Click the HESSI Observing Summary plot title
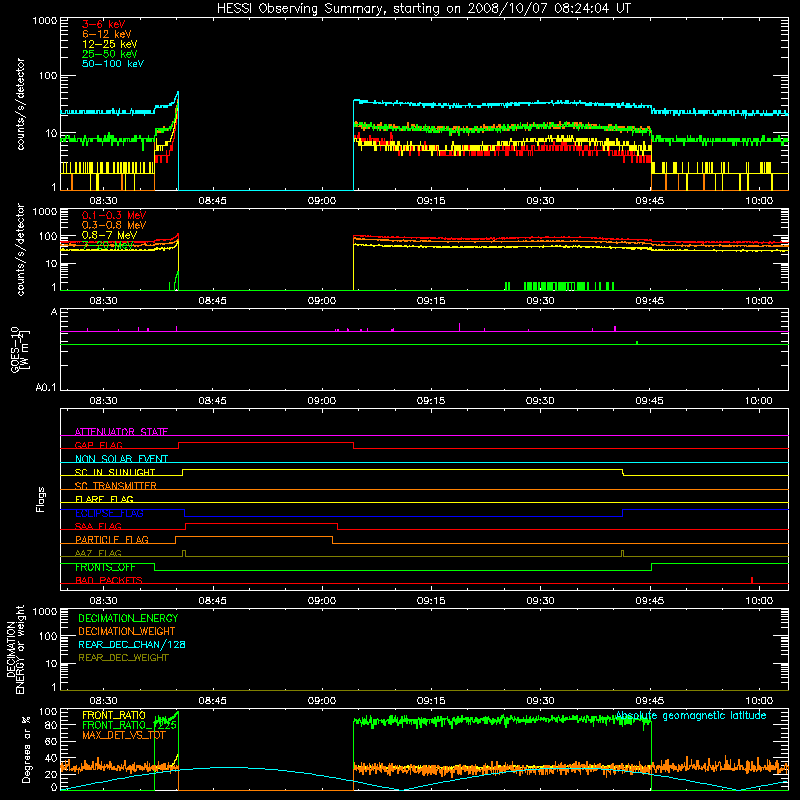The width and height of the screenshot is (800, 800). [x=424, y=8]
